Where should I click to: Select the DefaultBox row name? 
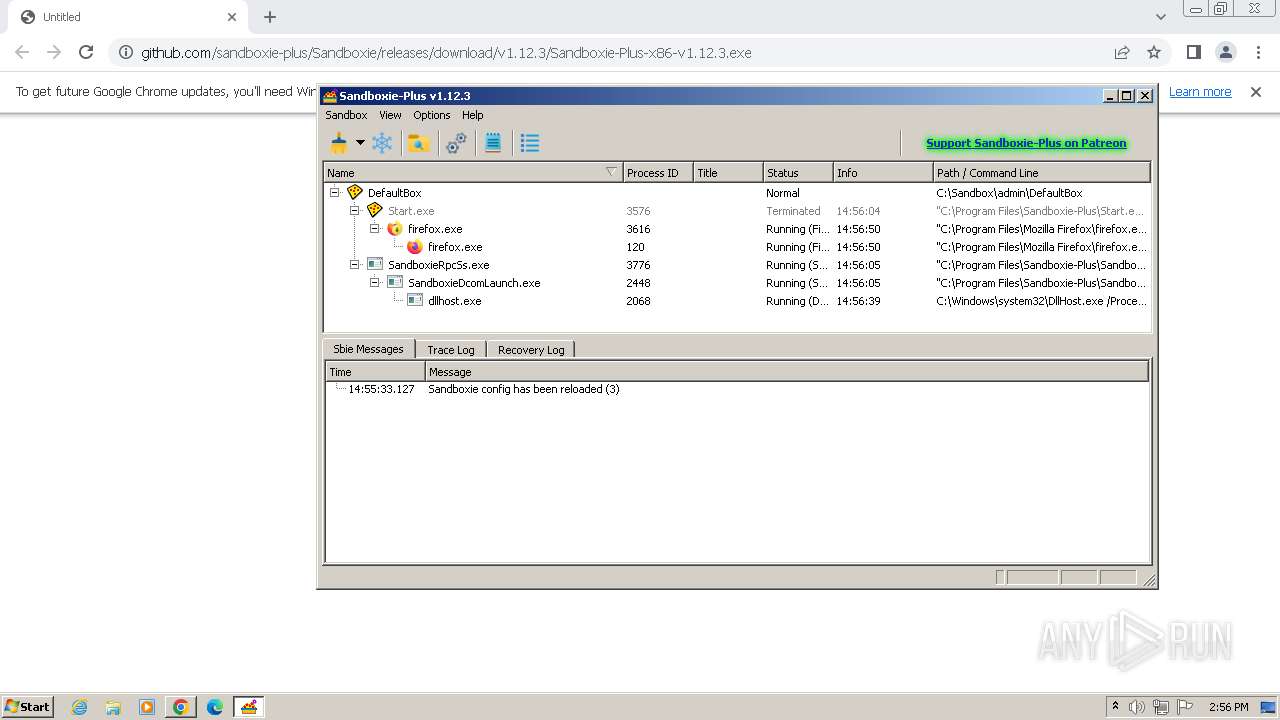pos(394,193)
